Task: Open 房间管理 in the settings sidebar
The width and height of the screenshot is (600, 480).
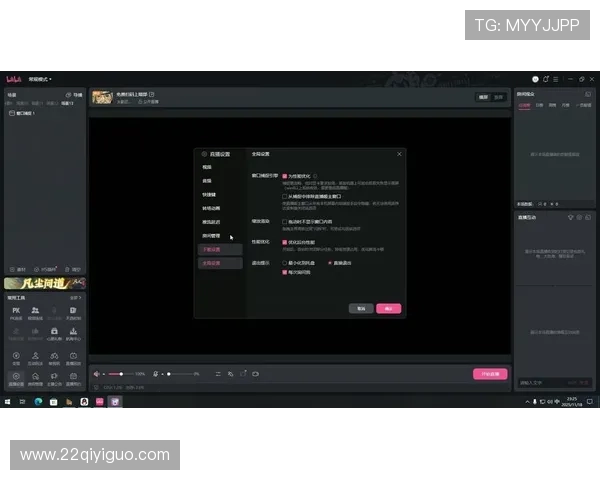Action: (211, 236)
